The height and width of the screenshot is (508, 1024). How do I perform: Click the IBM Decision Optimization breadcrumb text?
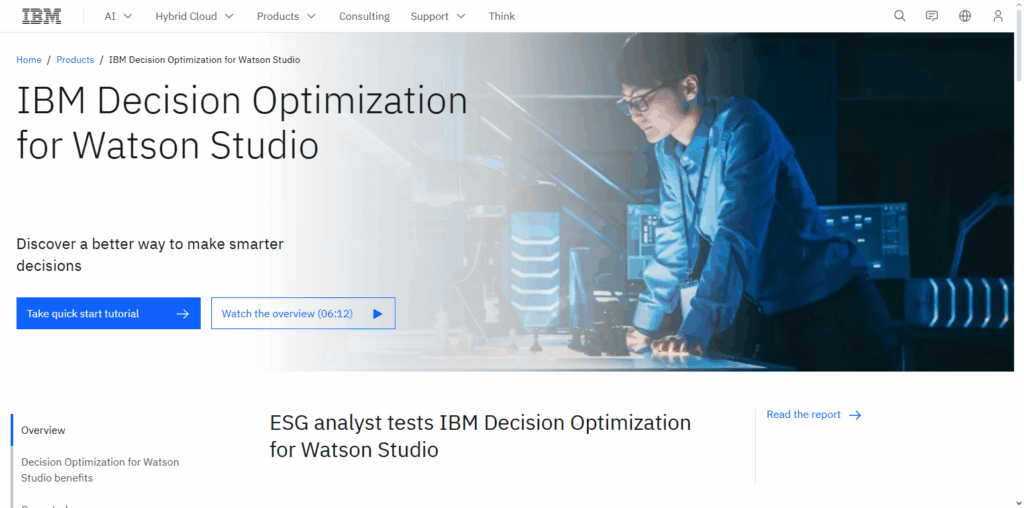[x=204, y=59]
